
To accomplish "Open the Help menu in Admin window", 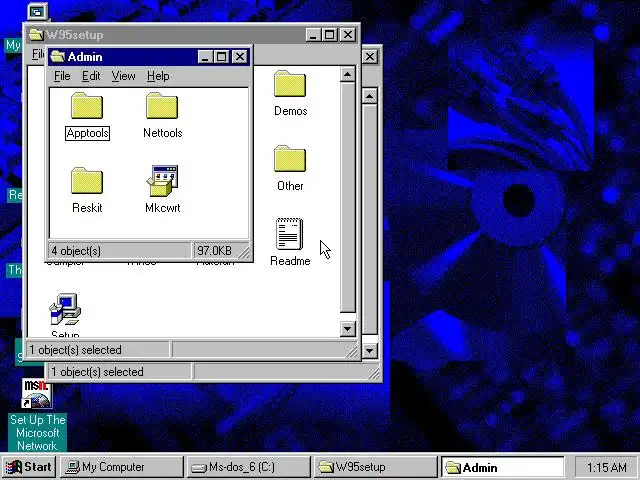I will click(158, 76).
